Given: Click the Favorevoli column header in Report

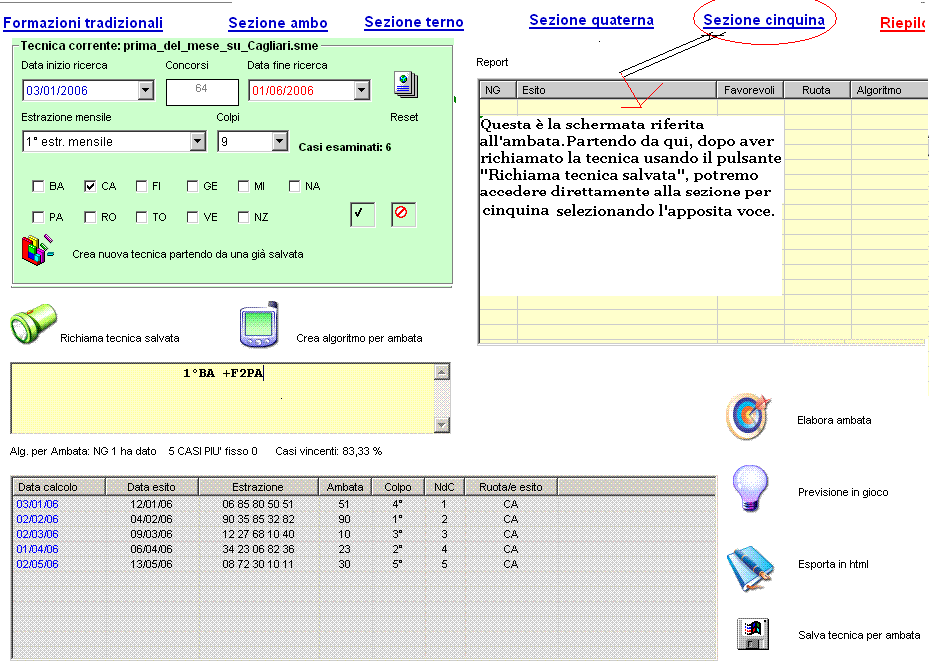Looking at the screenshot, I should click(749, 90).
